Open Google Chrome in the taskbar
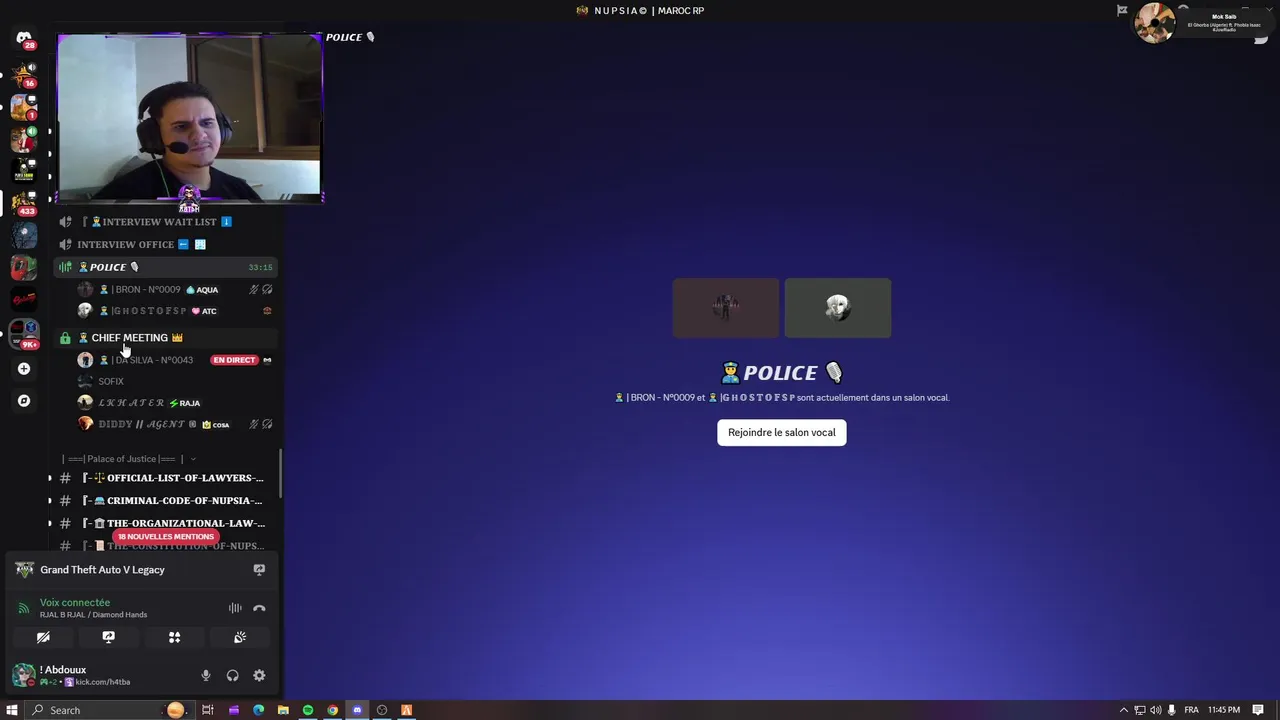1280x720 pixels. pyautogui.click(x=333, y=710)
